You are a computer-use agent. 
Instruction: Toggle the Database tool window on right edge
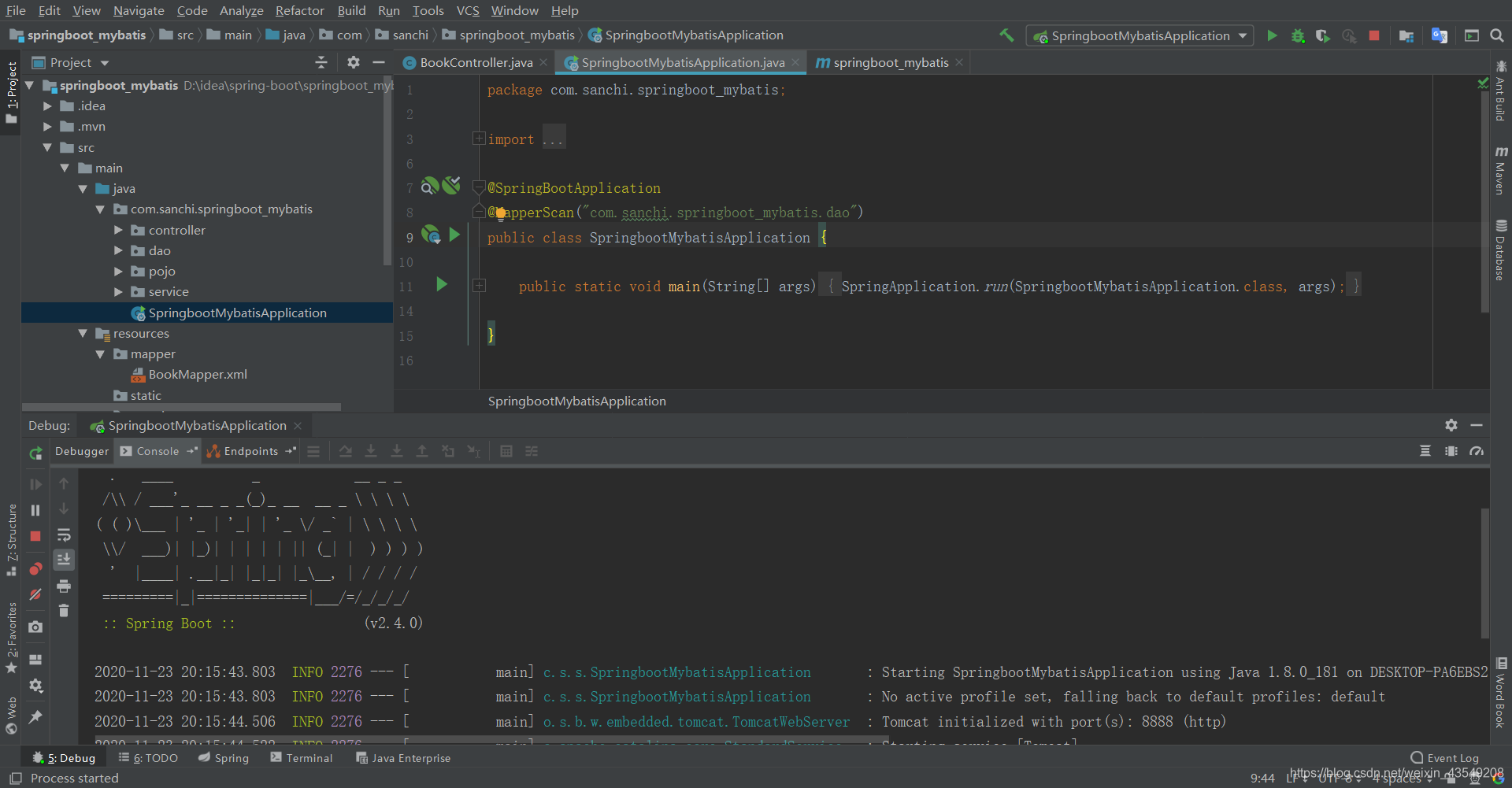[1501, 250]
